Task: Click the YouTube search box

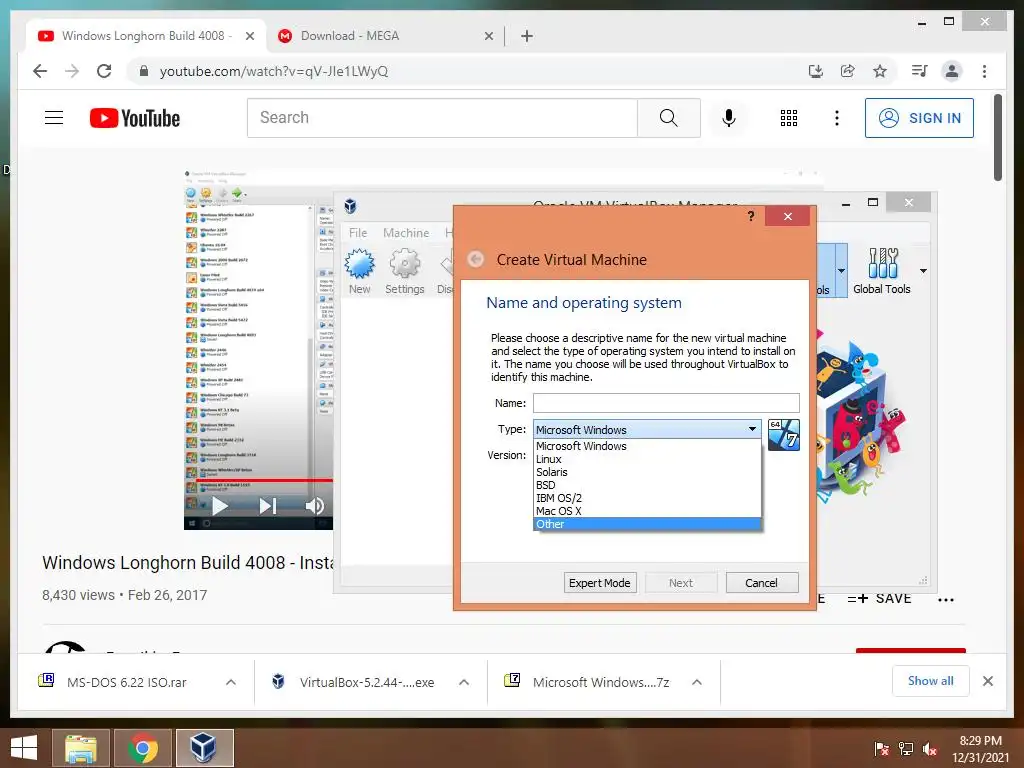Action: (442, 118)
